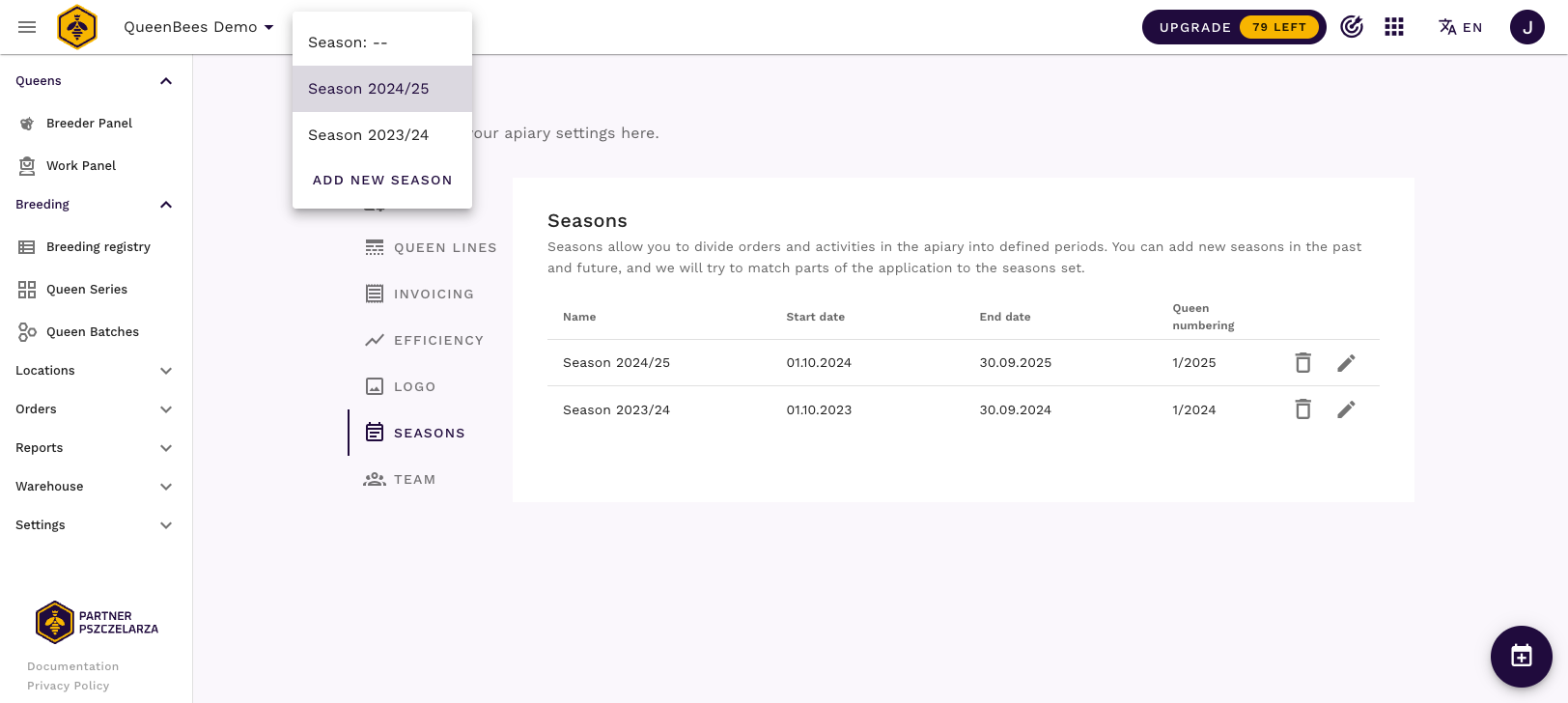The width and height of the screenshot is (1568, 703).
Task: Delete the Season 2023/24 row
Action: pyautogui.click(x=1302, y=410)
